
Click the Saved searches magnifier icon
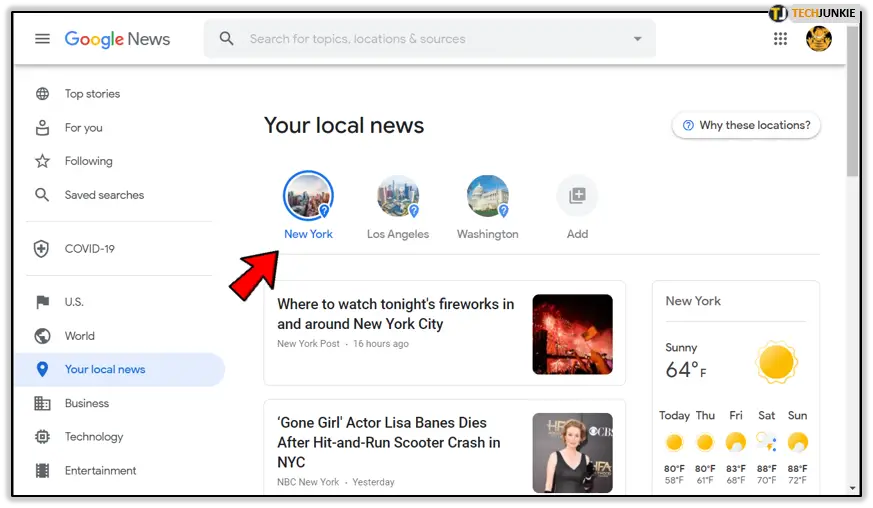pyautogui.click(x=42, y=195)
